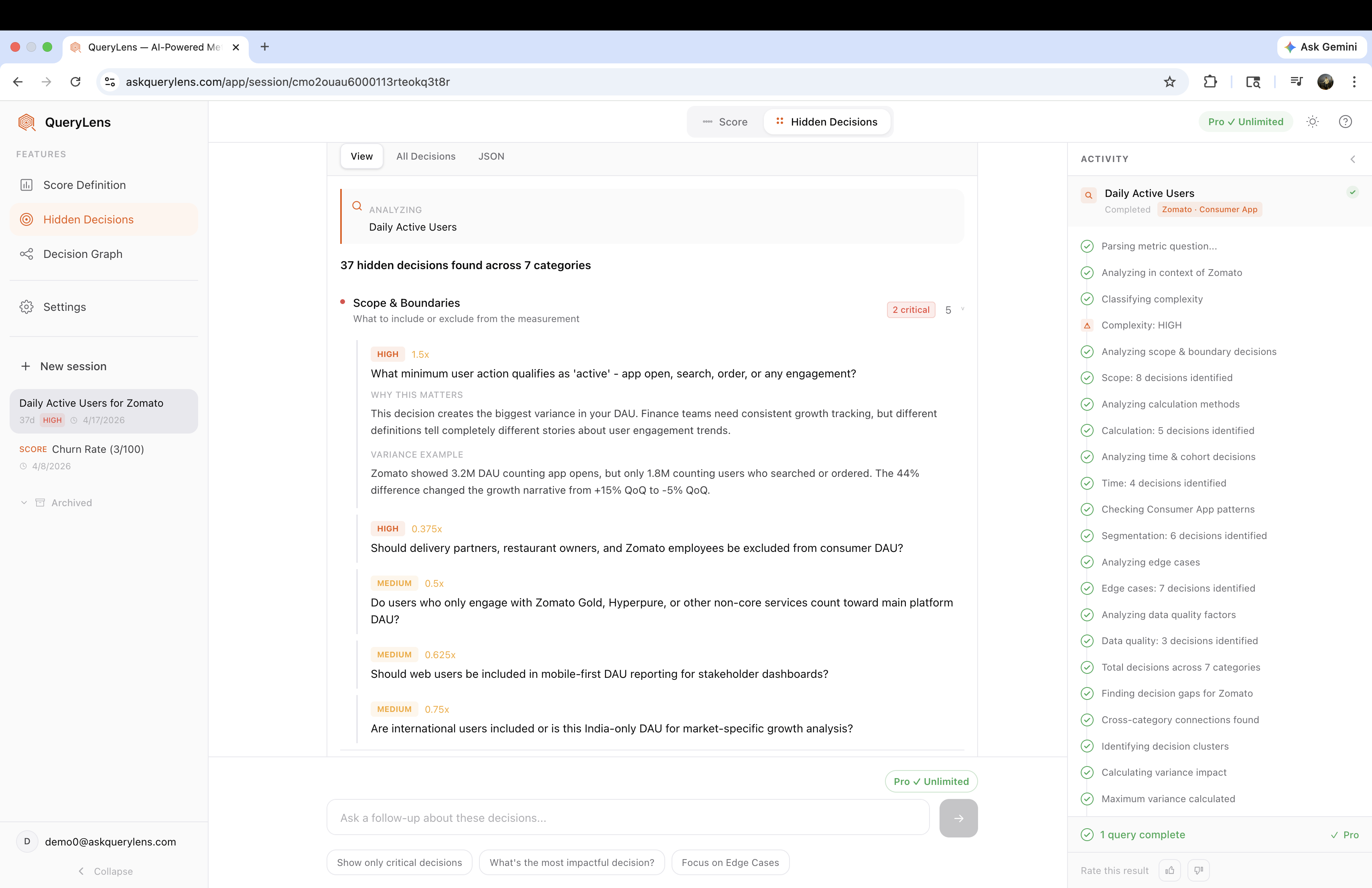Select the Hidden Decisions mode toggle

tap(827, 122)
